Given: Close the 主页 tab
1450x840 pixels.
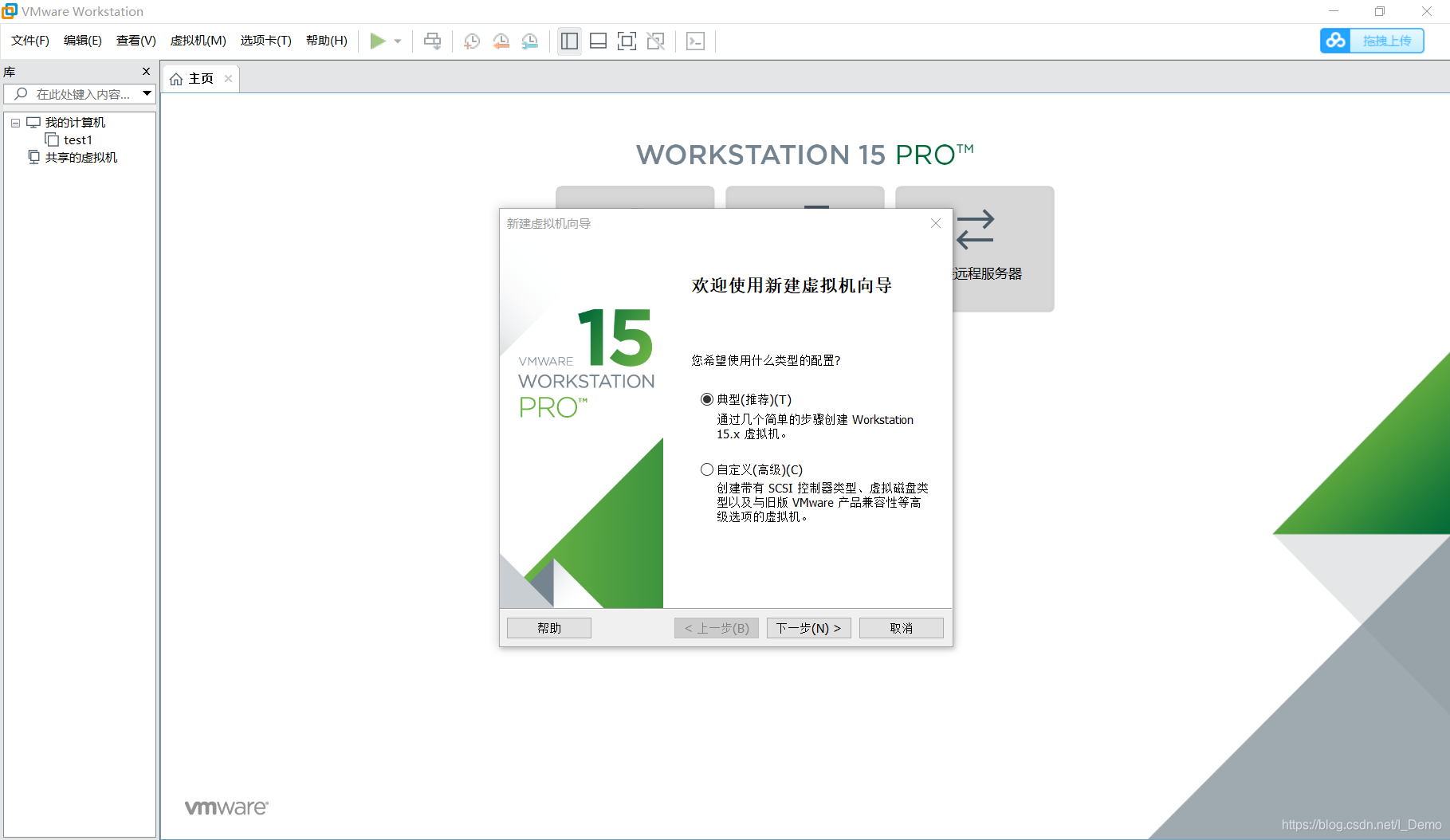Looking at the screenshot, I should point(228,78).
